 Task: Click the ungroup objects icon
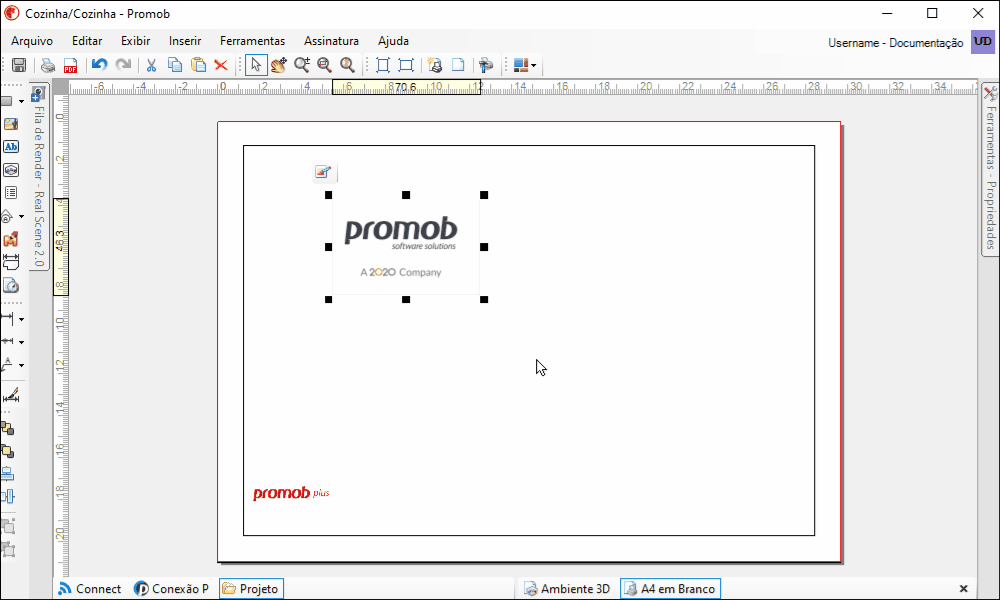tap(8, 549)
